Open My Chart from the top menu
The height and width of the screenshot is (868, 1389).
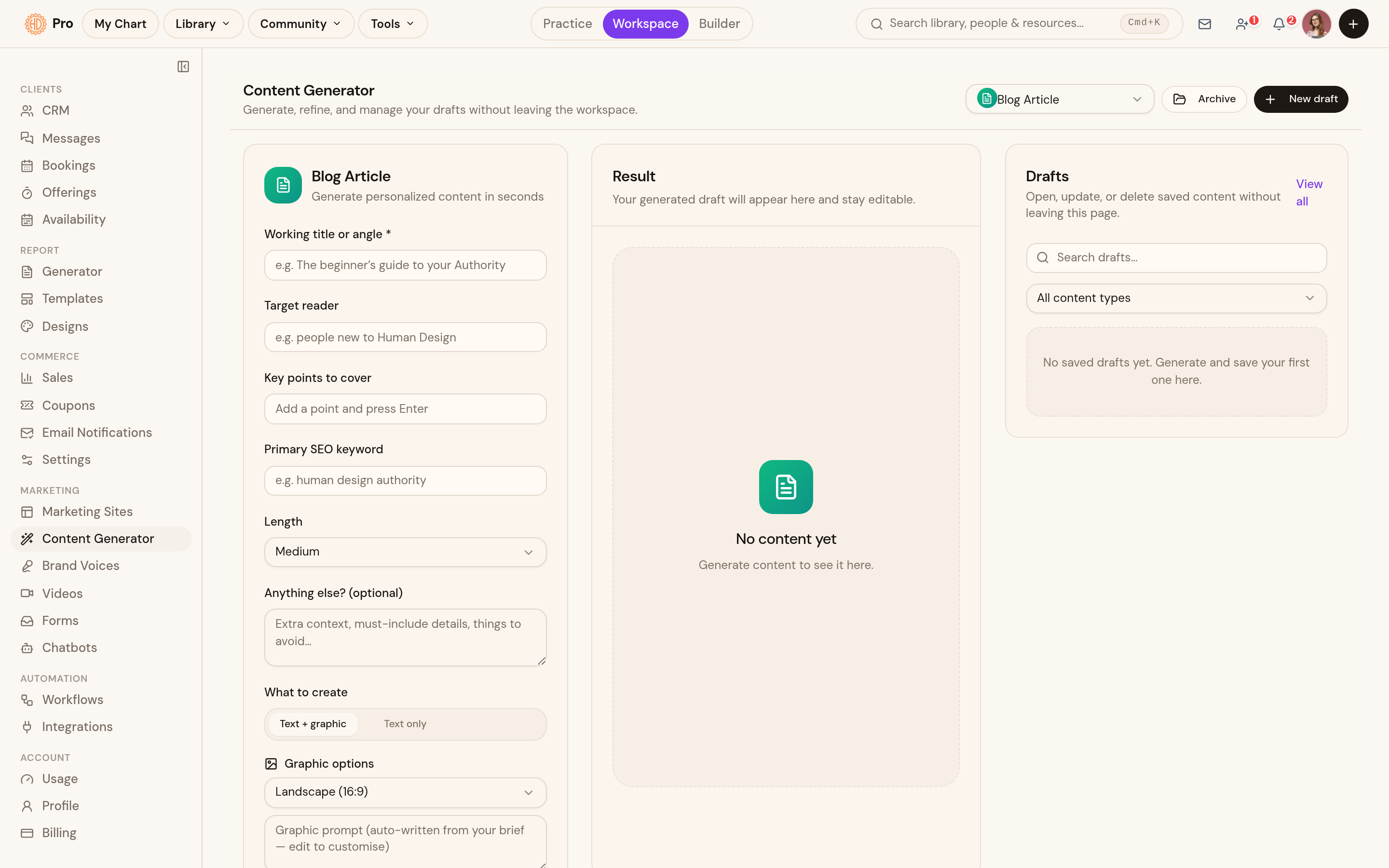click(x=121, y=24)
